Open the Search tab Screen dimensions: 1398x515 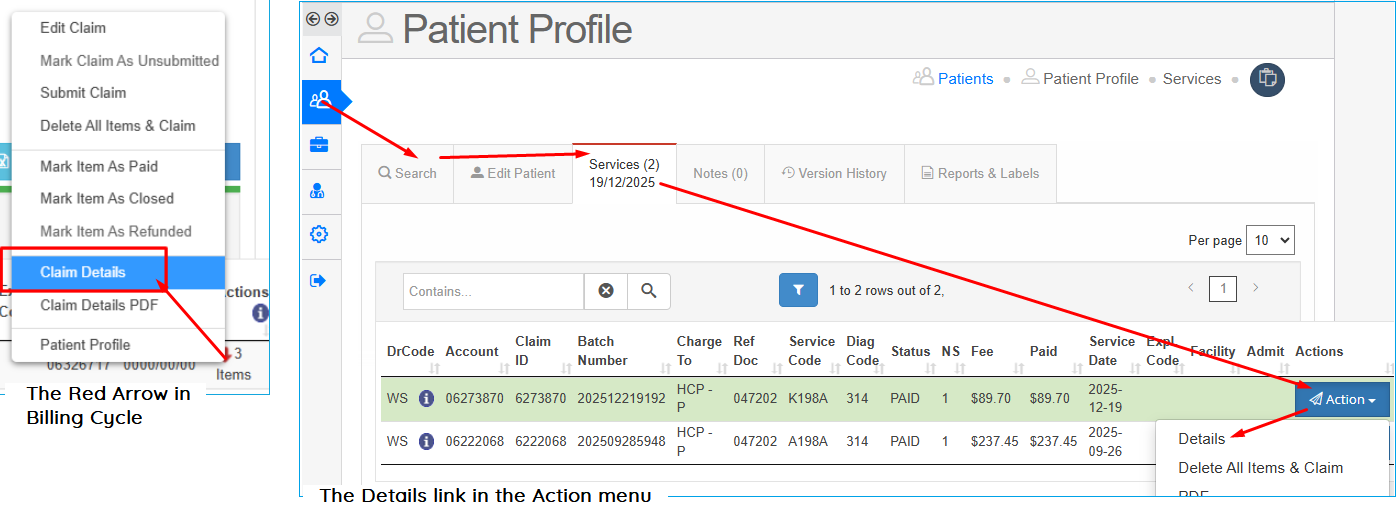coord(407,173)
